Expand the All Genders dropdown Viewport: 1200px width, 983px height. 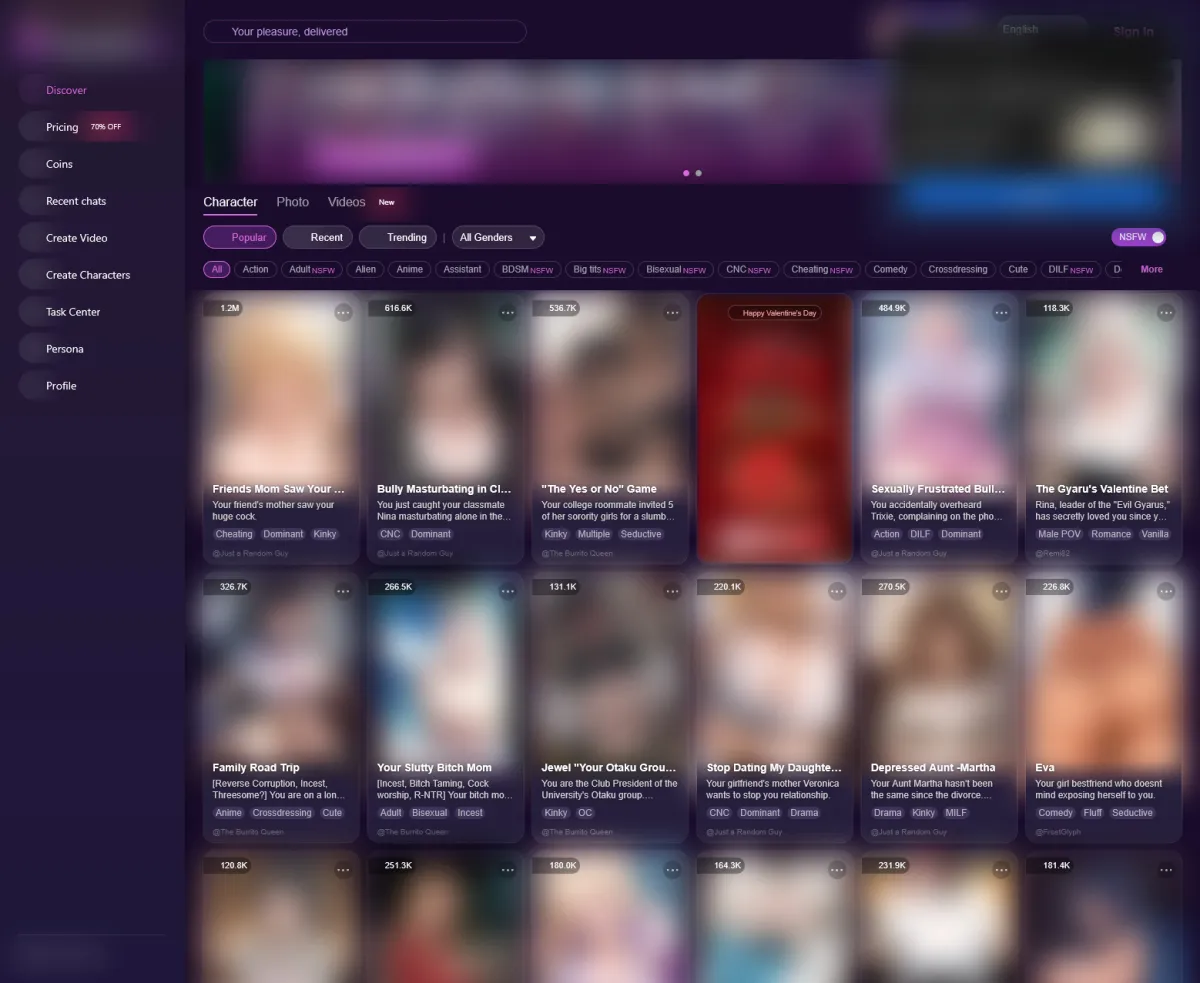click(498, 237)
